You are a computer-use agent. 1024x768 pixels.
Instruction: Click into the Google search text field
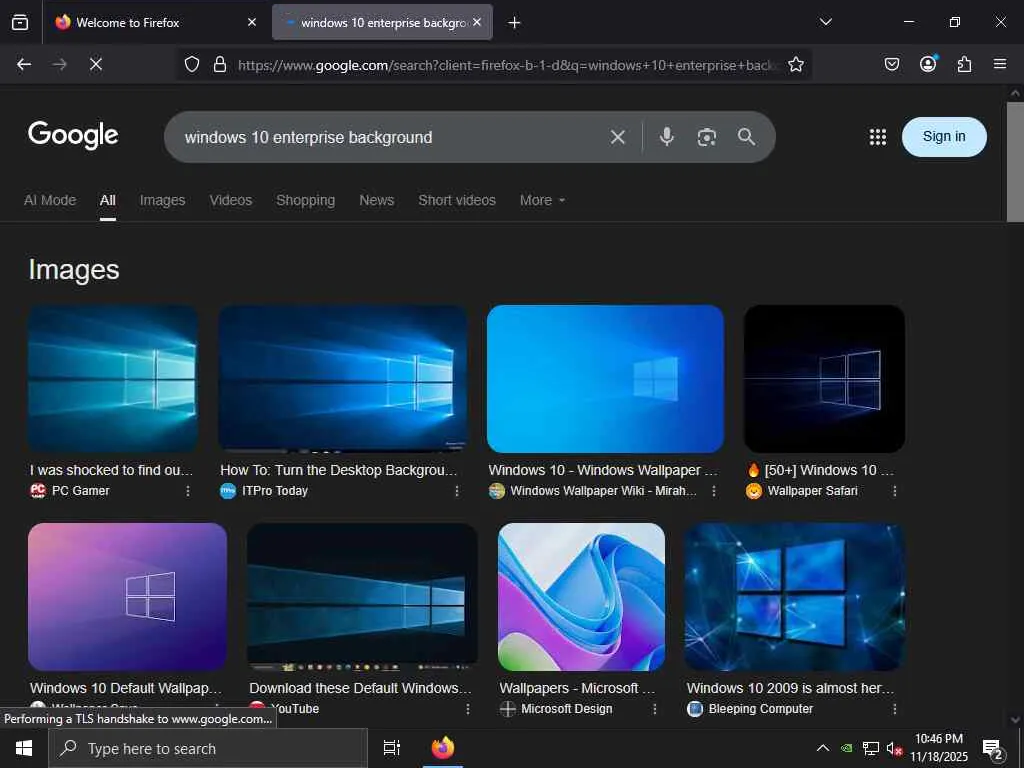[x=392, y=137]
